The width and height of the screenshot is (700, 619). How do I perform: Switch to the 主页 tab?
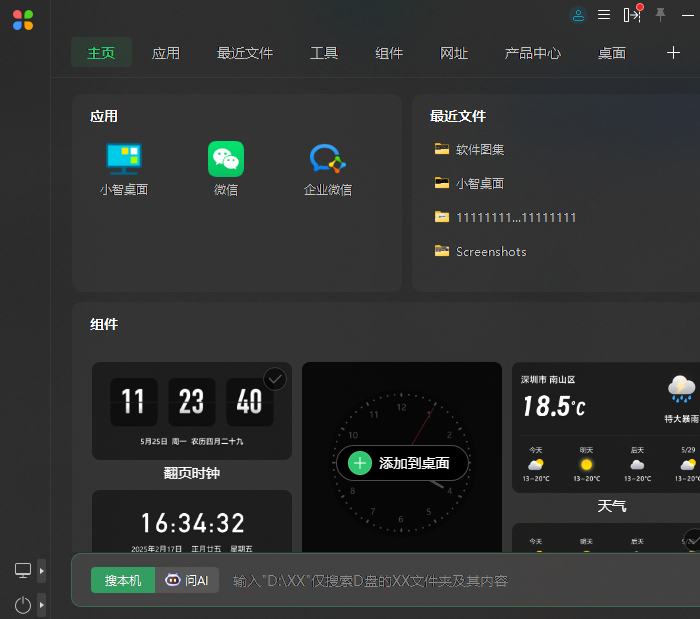[x=101, y=53]
